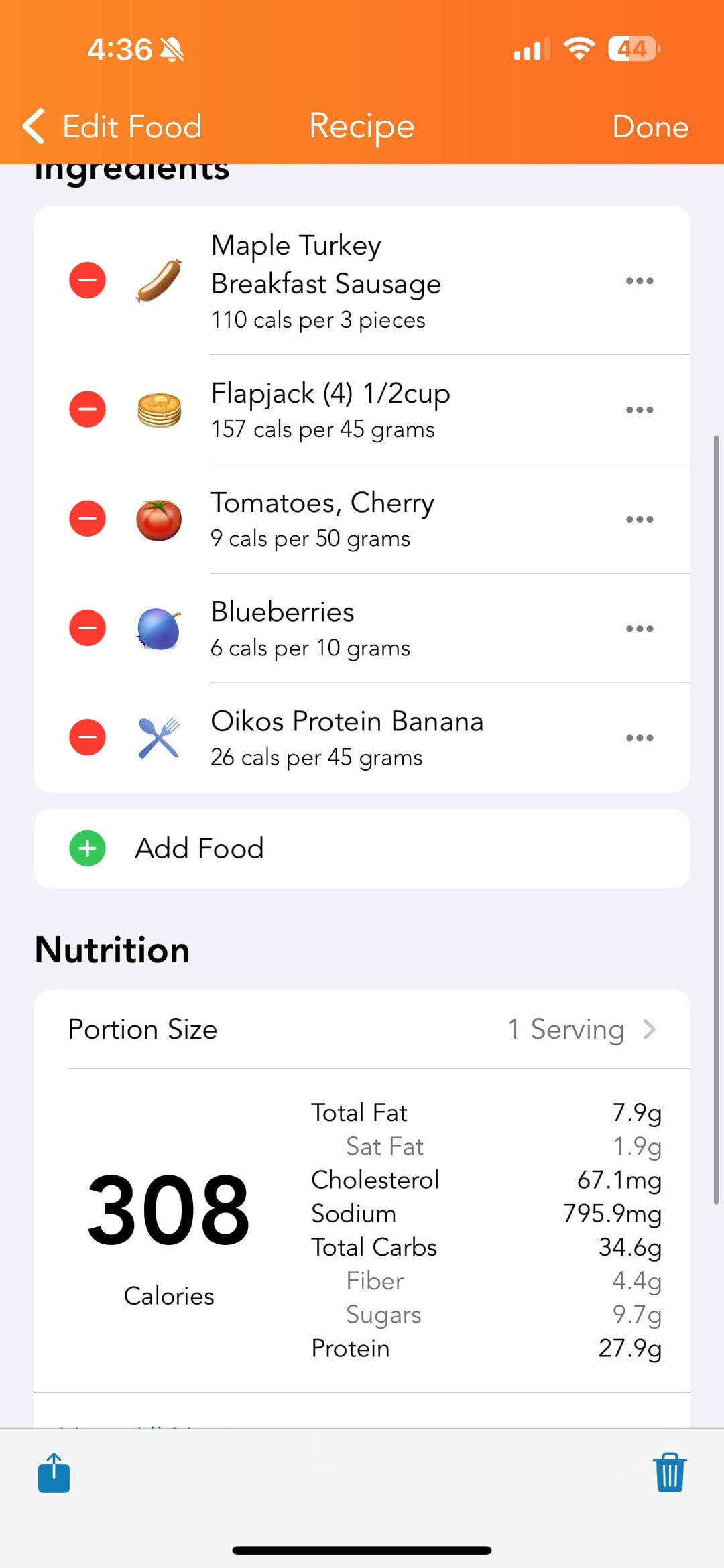Image resolution: width=724 pixels, height=1568 pixels.
Task: Open the three-dot menu for Flapjack
Action: click(x=639, y=409)
